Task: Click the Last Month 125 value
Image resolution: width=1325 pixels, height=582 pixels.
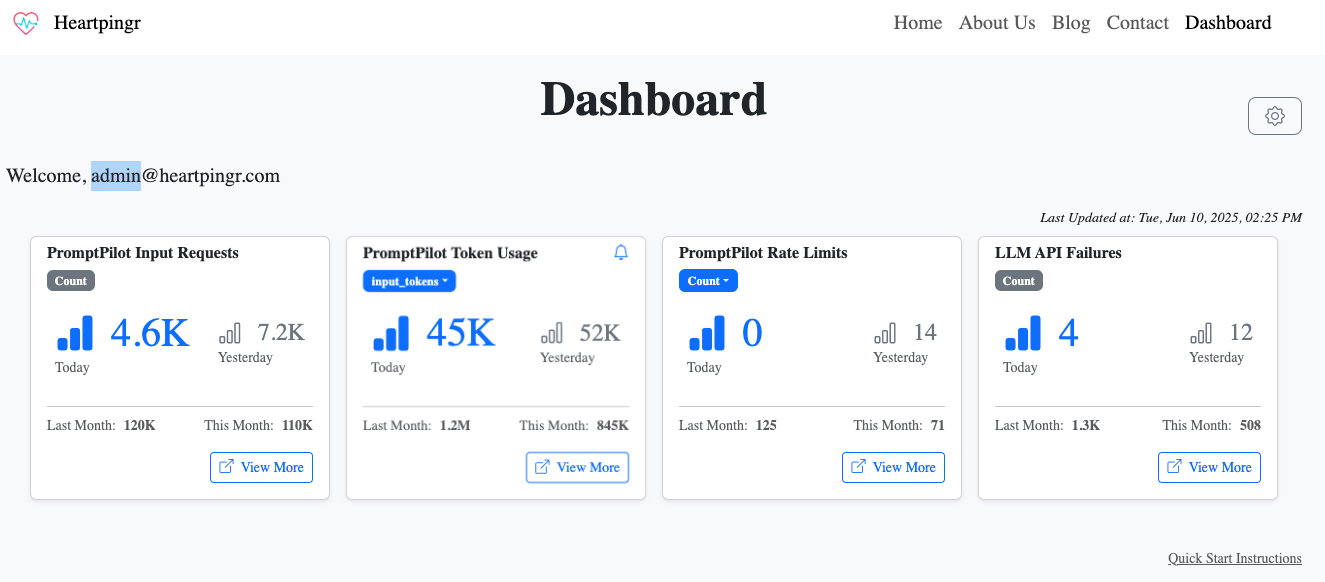Action: [766, 425]
